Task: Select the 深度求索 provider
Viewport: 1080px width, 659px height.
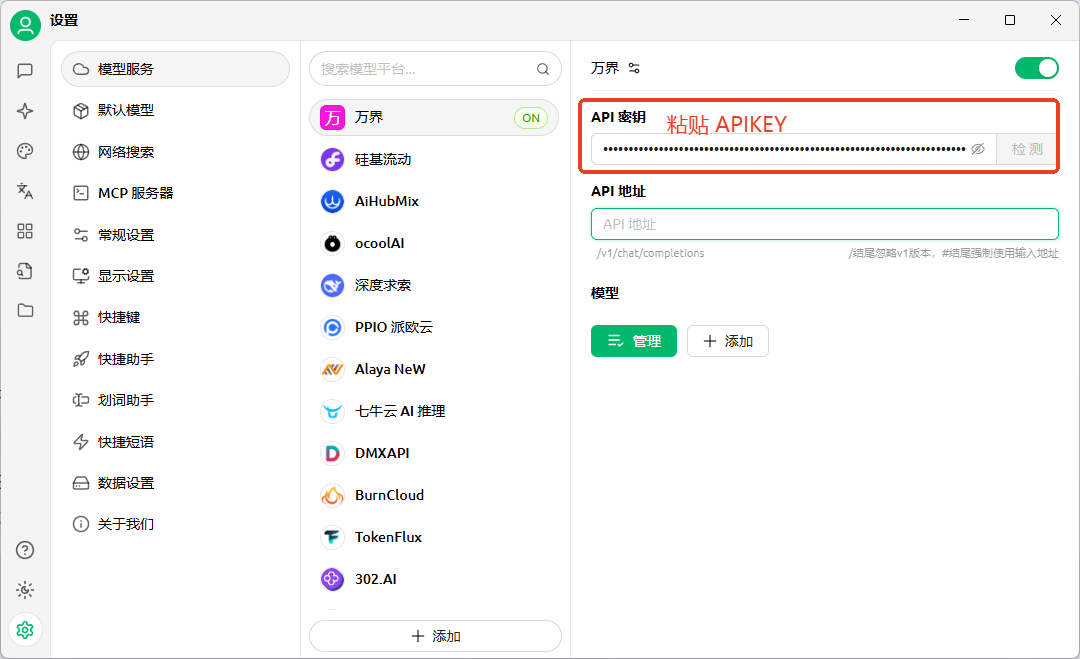Action: 434,285
